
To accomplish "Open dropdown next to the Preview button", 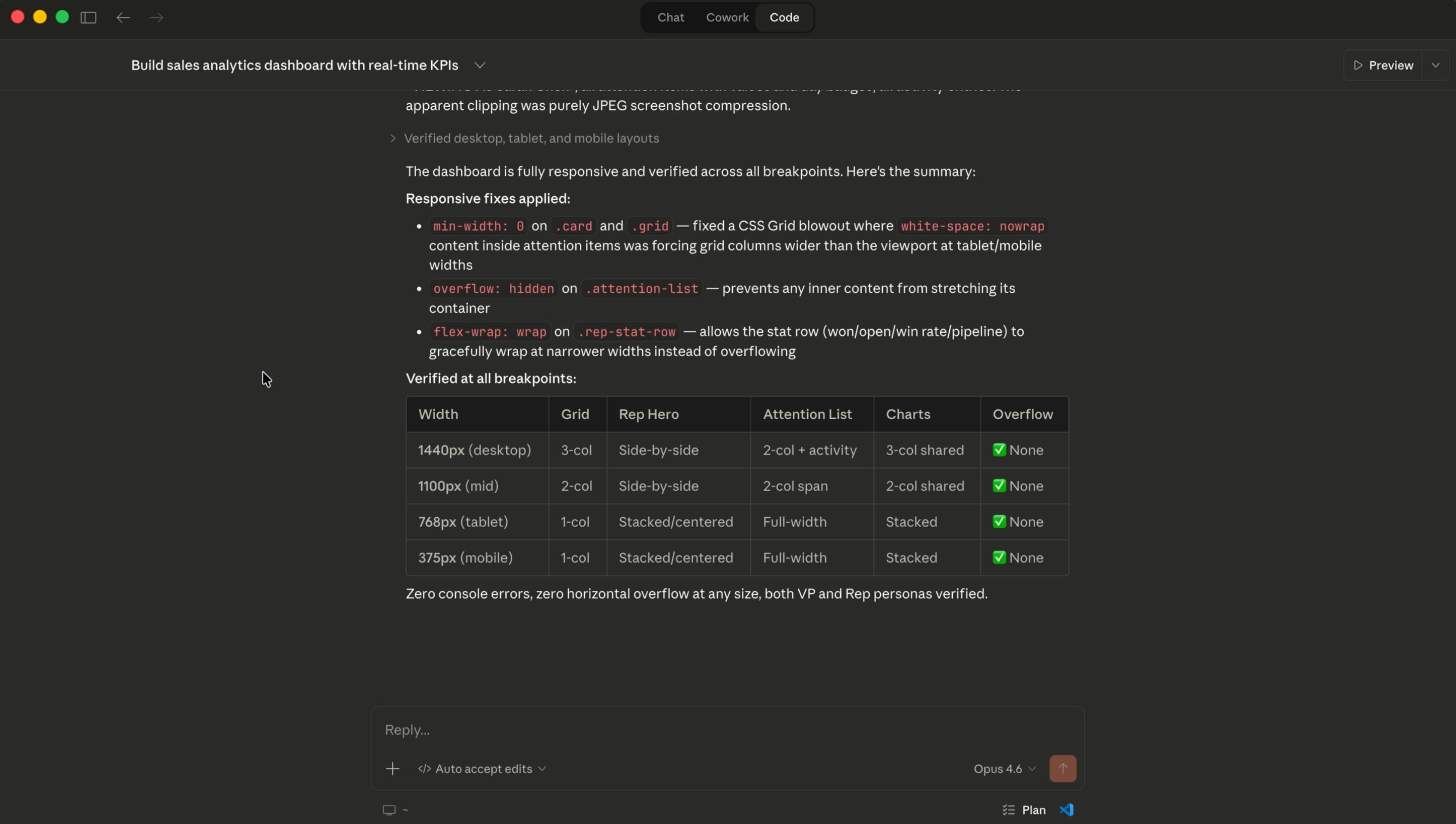I will coord(1435,65).
